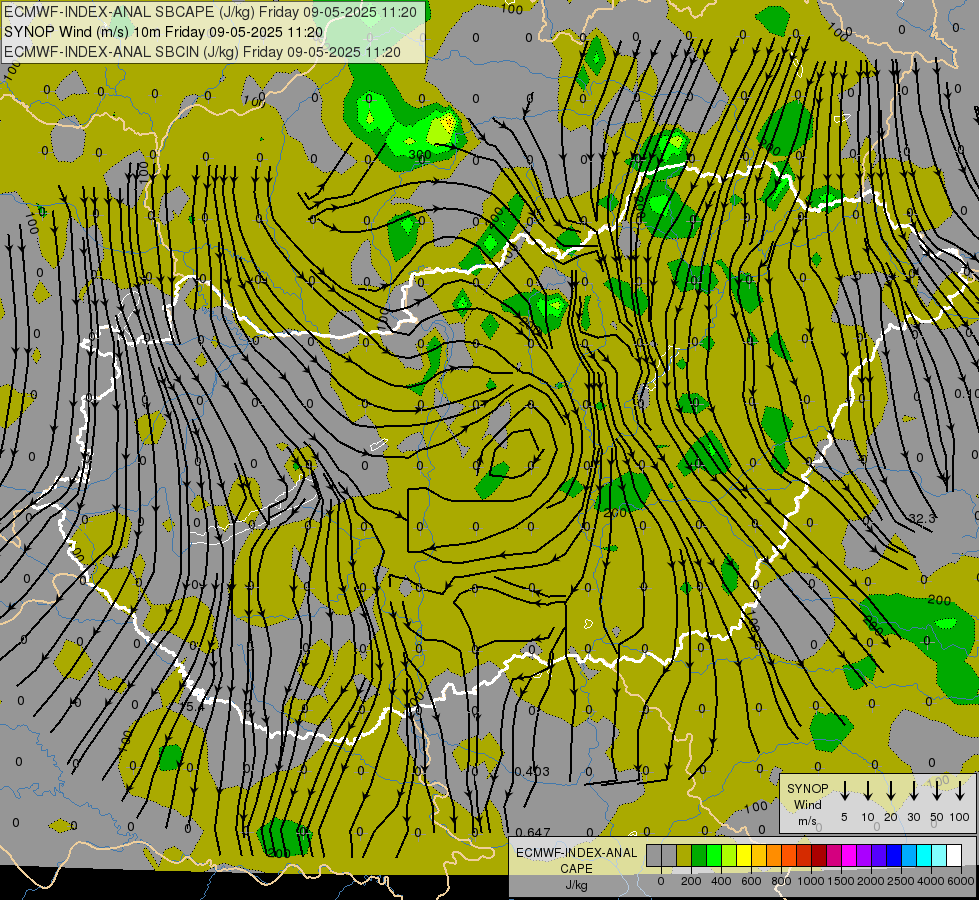Click the 5 m/s wind arrow in legend
Screen dimensions: 979x900
pyautogui.click(x=844, y=791)
